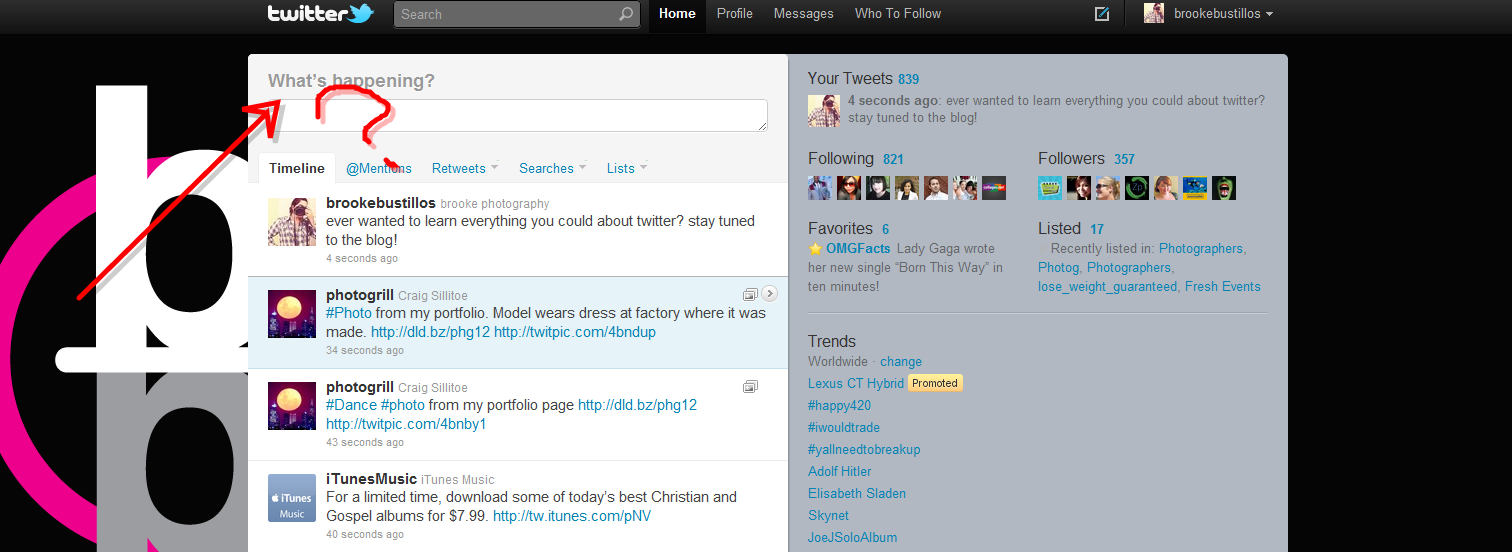Click the star icon beside OMGFacts
Image resolution: width=1512 pixels, height=552 pixels.
click(x=815, y=248)
